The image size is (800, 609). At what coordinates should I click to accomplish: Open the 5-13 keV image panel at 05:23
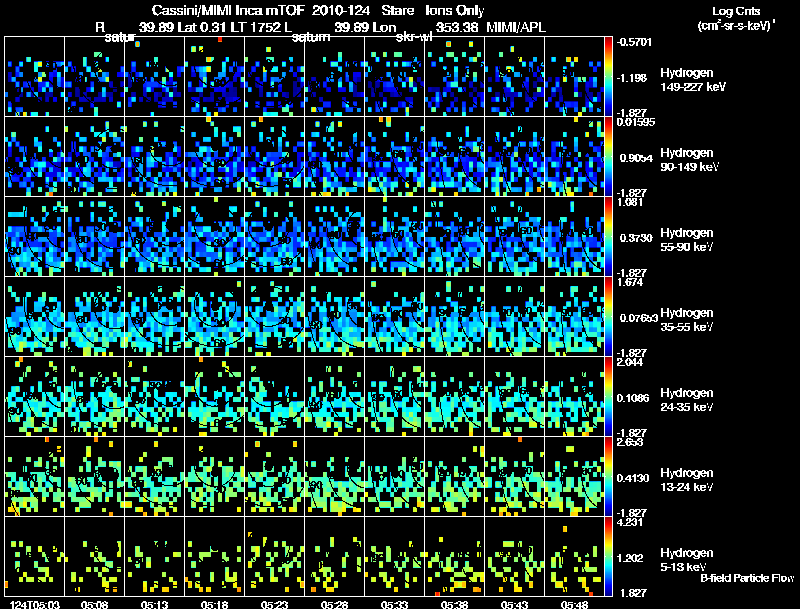pos(274,556)
